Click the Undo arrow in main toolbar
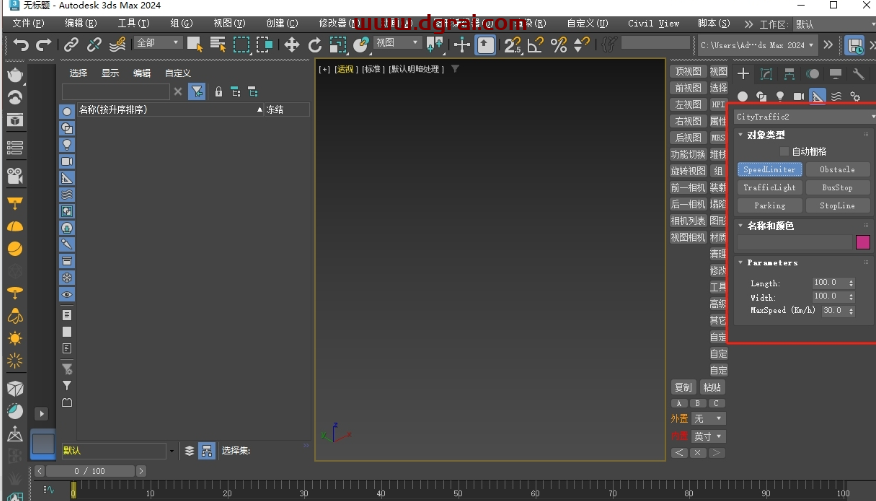The width and height of the screenshot is (876, 501). click(x=21, y=45)
